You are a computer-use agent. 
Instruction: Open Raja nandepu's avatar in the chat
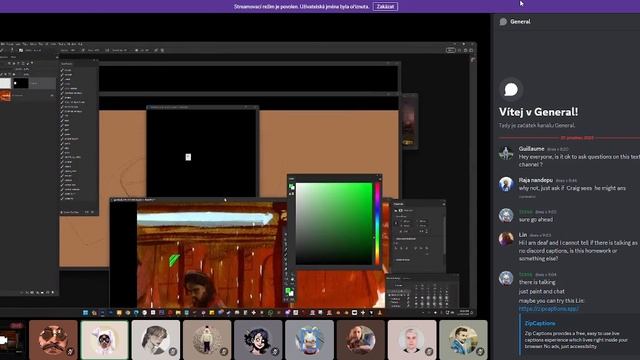(x=506, y=184)
